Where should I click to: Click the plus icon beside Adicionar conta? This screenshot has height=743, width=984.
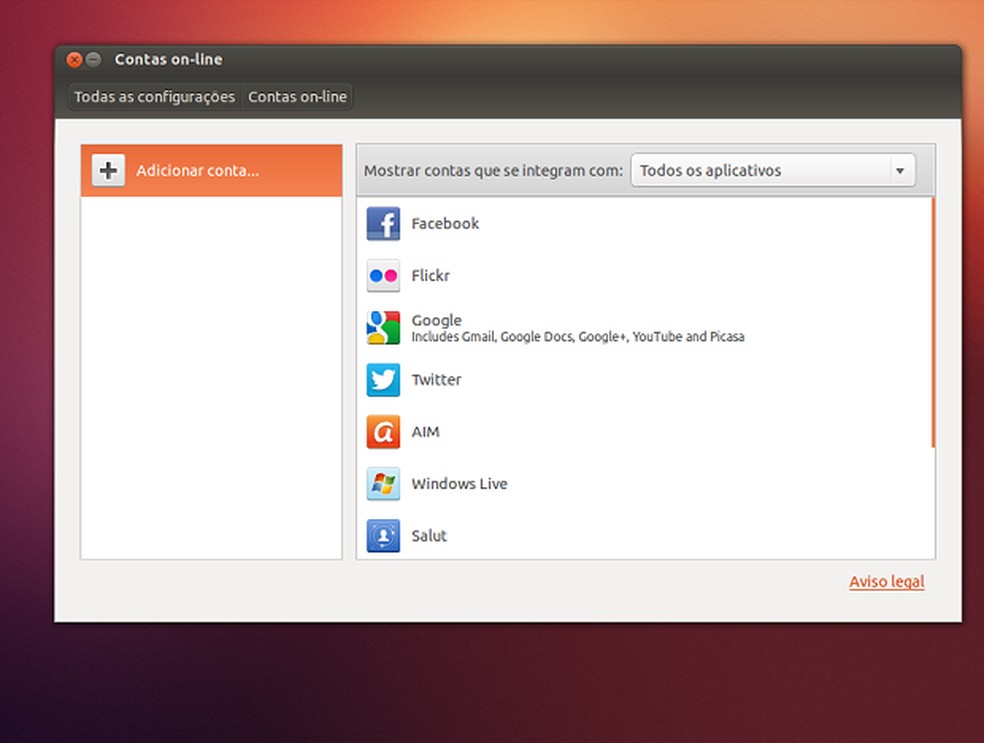[109, 171]
